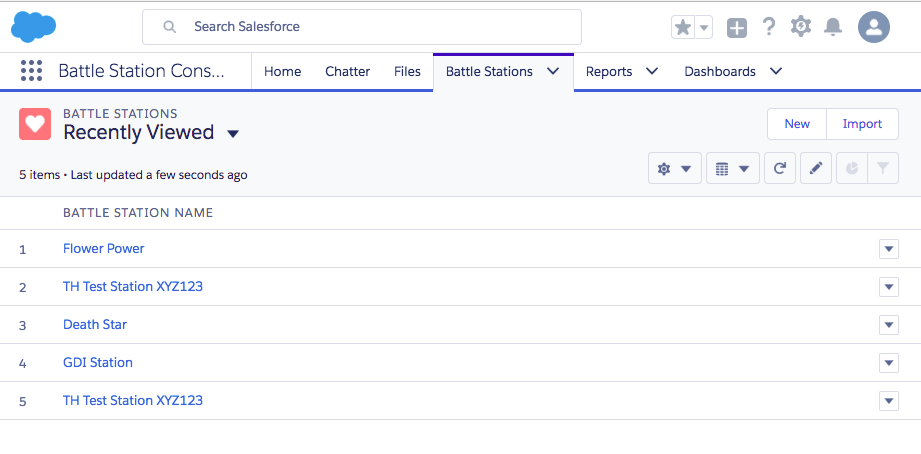Click the Battle Station Cons... app name
Image resolution: width=921 pixels, height=454 pixels.
coord(142,71)
